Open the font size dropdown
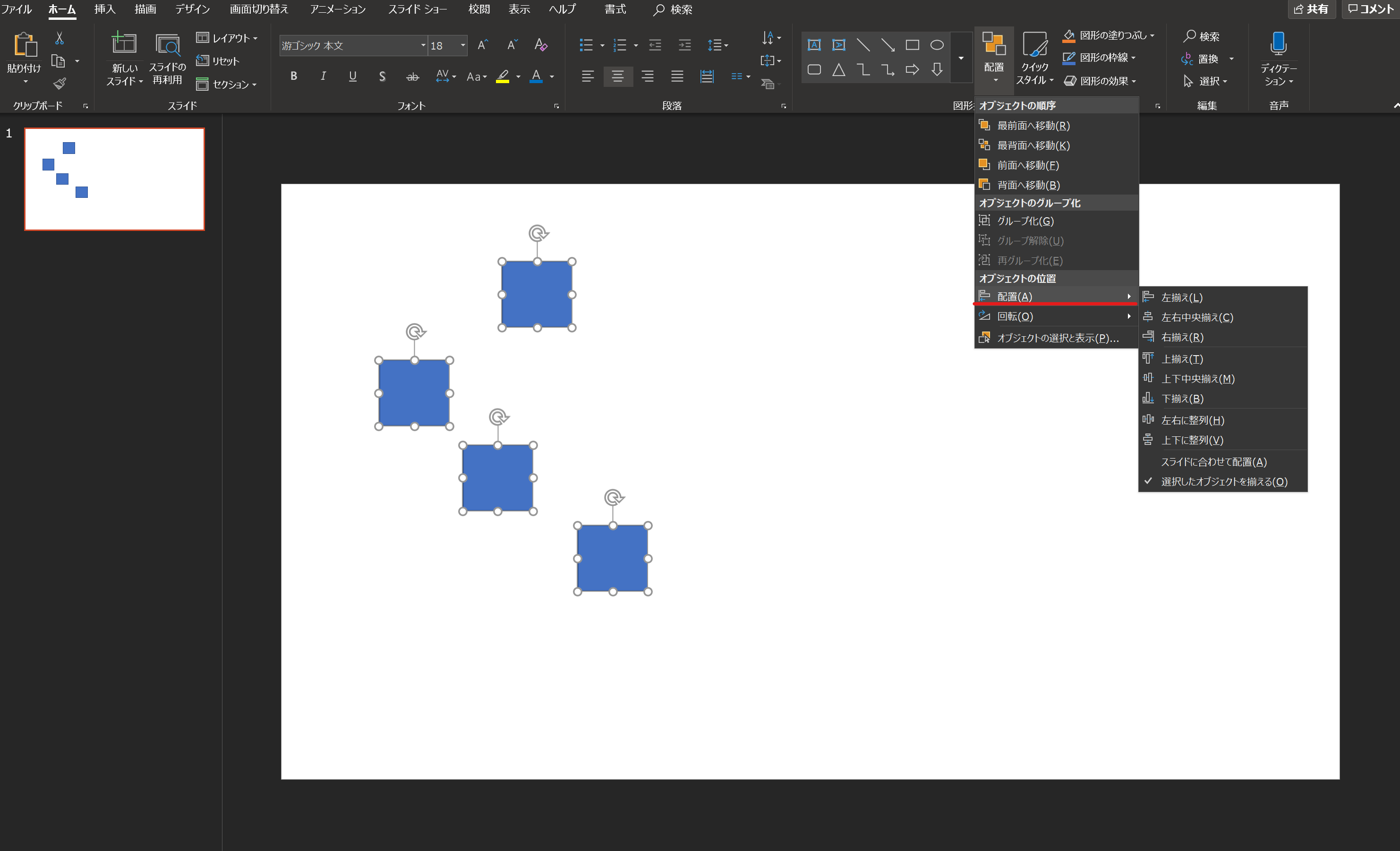 [x=462, y=45]
